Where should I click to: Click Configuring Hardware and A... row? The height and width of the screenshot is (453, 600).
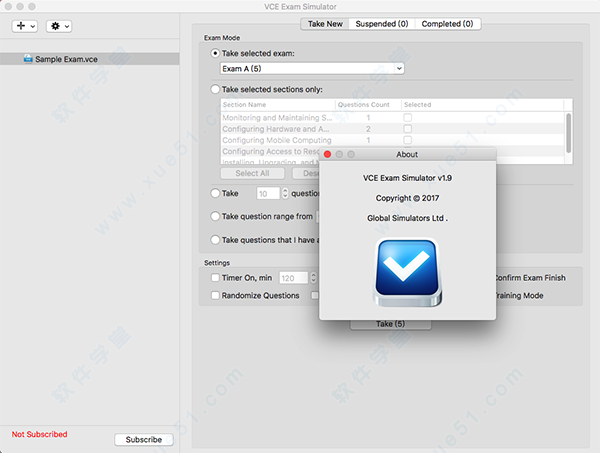[x=393, y=129]
